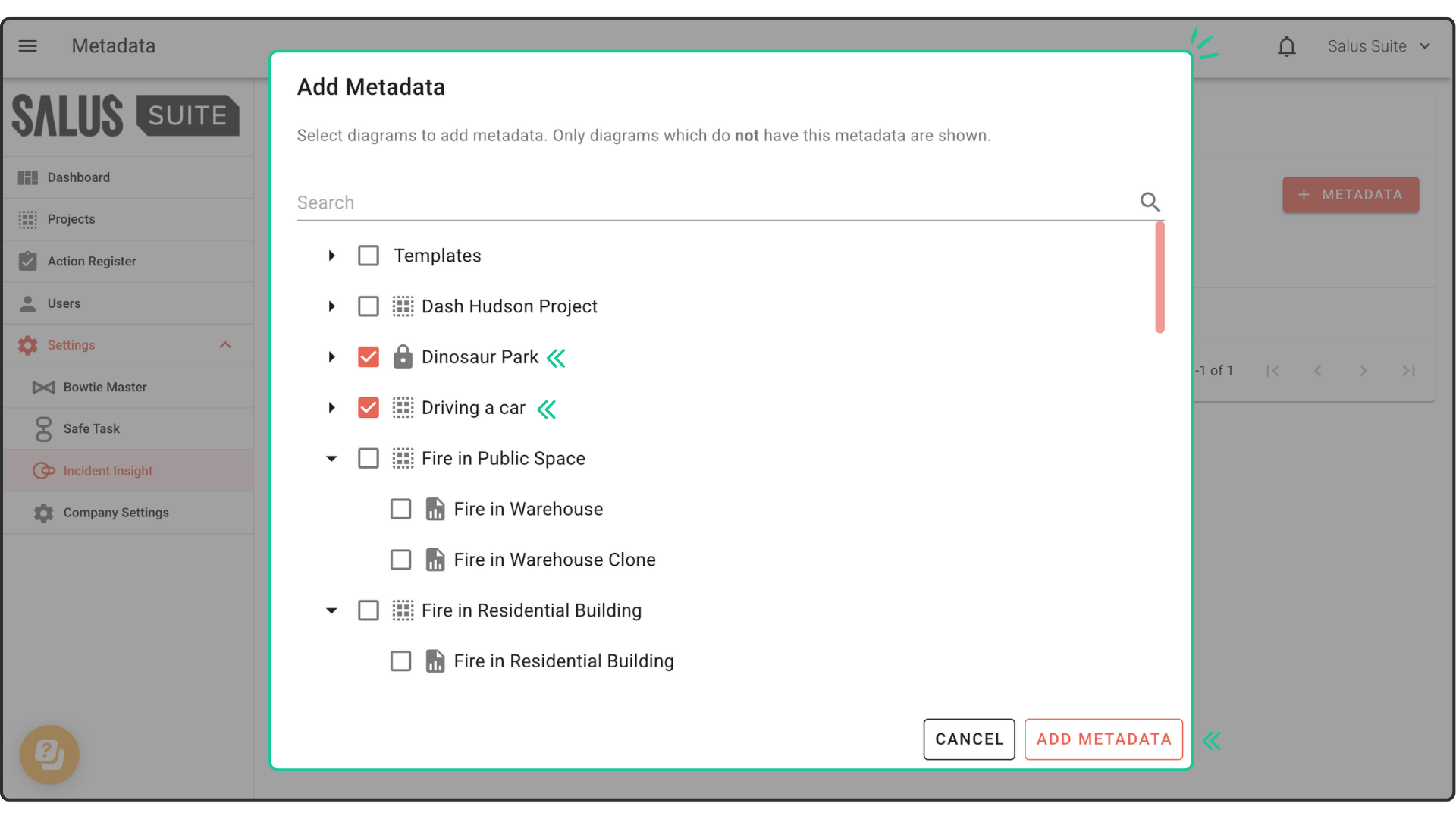Go to Action Register in sidebar

(92, 261)
